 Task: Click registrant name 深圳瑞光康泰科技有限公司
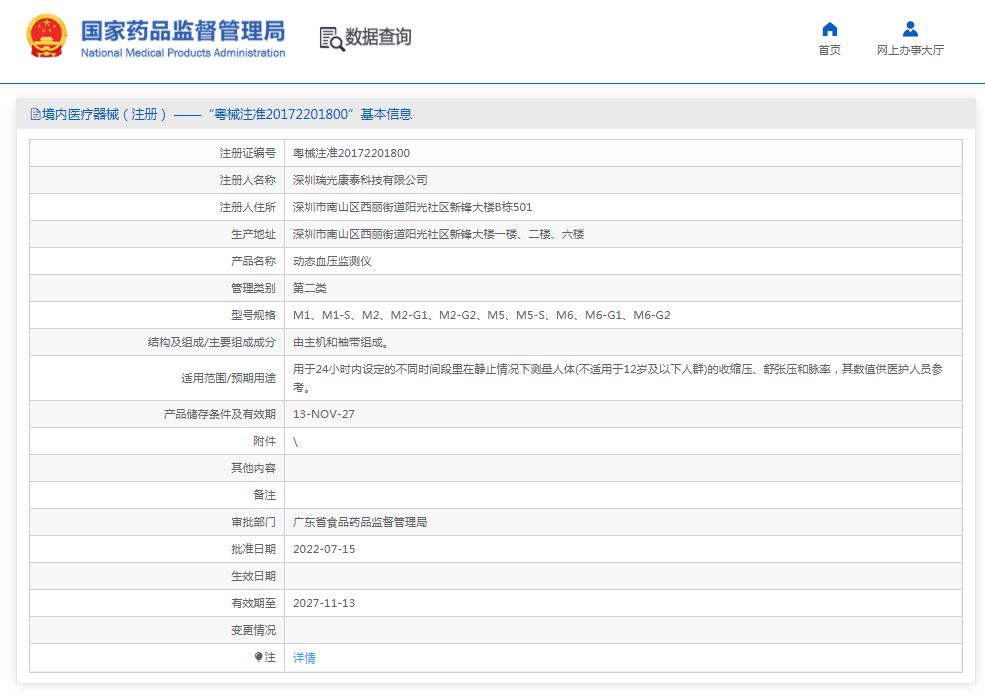pyautogui.click(x=360, y=180)
